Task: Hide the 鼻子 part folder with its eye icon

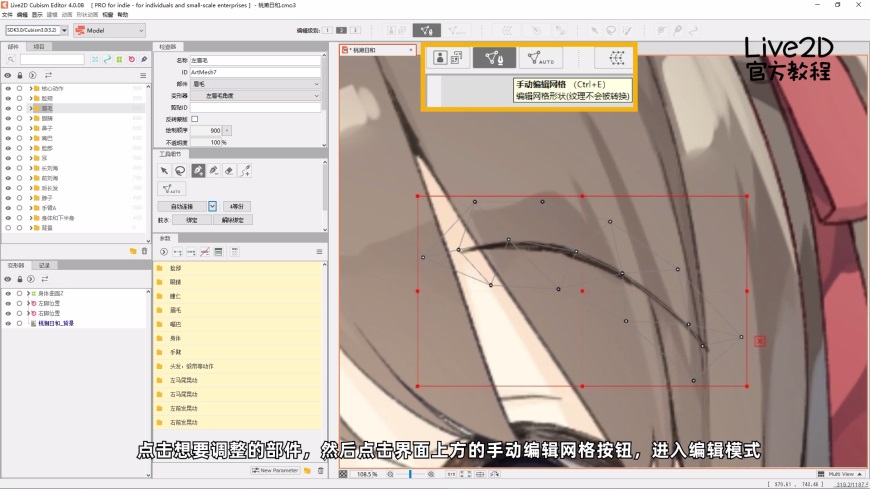Action: (8, 128)
